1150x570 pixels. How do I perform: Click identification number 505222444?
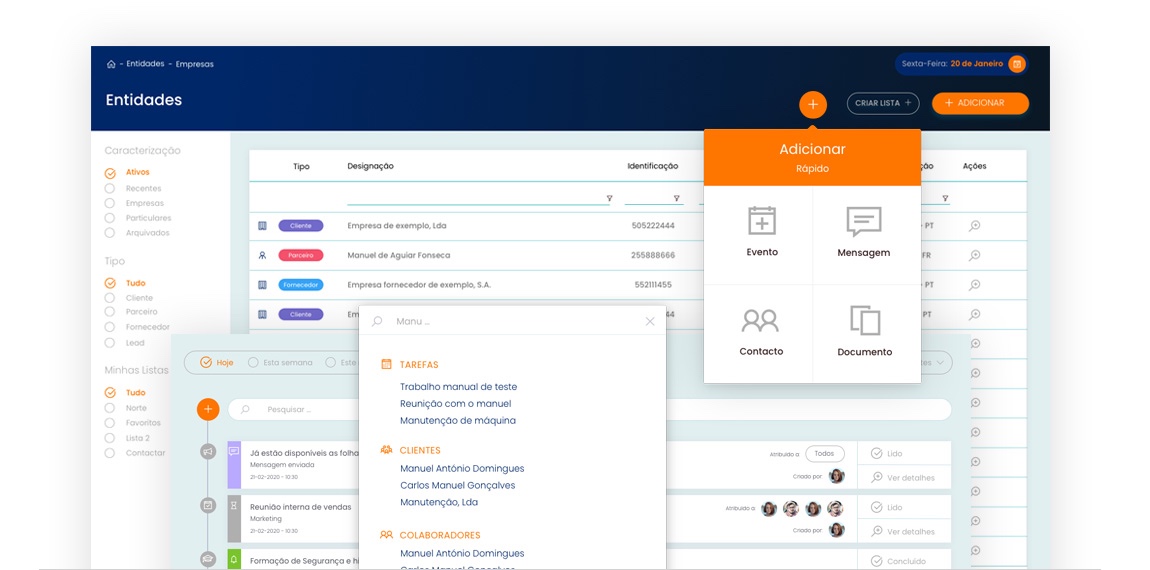click(653, 226)
